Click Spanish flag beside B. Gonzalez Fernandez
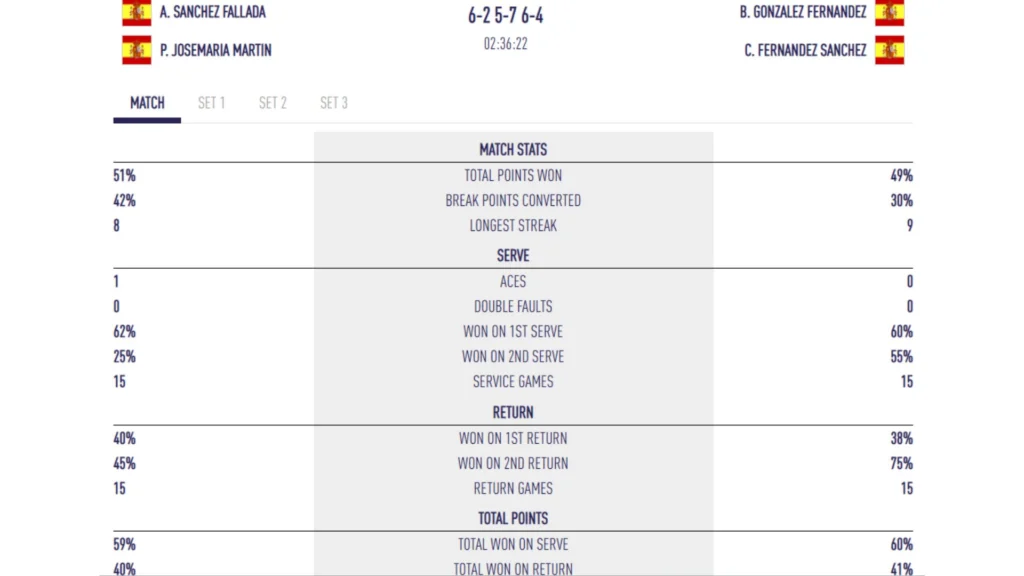This screenshot has width=1024, height=576. [889, 13]
